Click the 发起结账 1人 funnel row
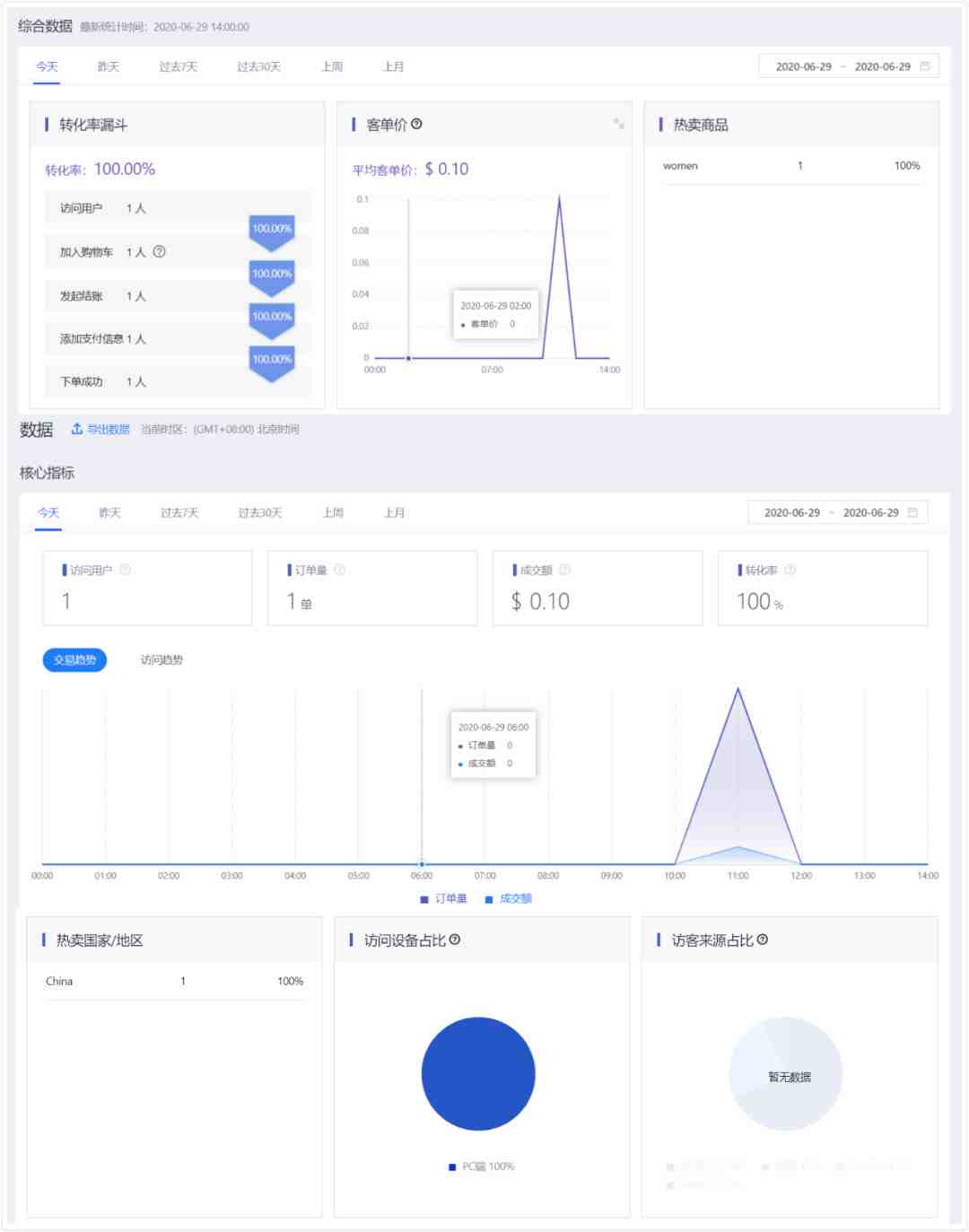 click(178, 296)
